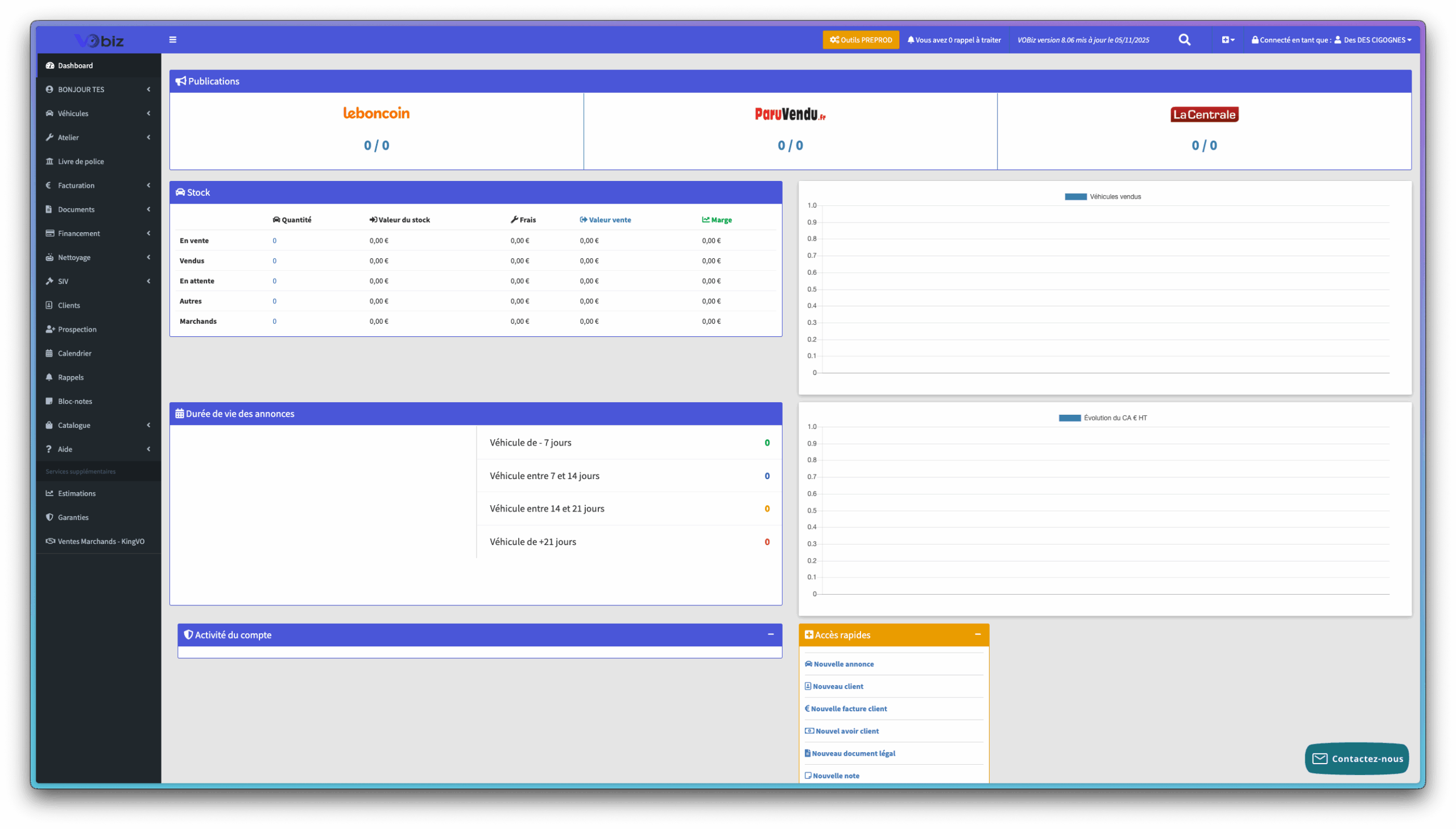
Task: Open the Prospection page
Action: click(x=77, y=329)
